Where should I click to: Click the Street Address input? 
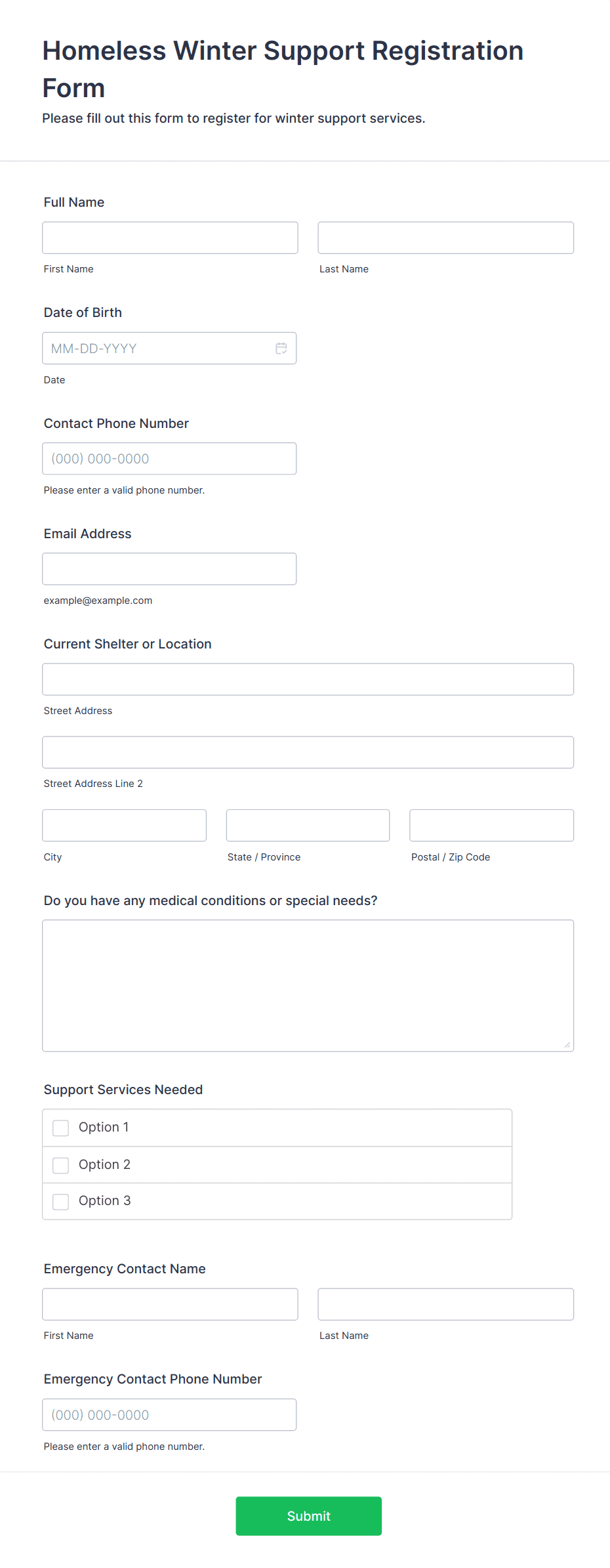tap(308, 679)
